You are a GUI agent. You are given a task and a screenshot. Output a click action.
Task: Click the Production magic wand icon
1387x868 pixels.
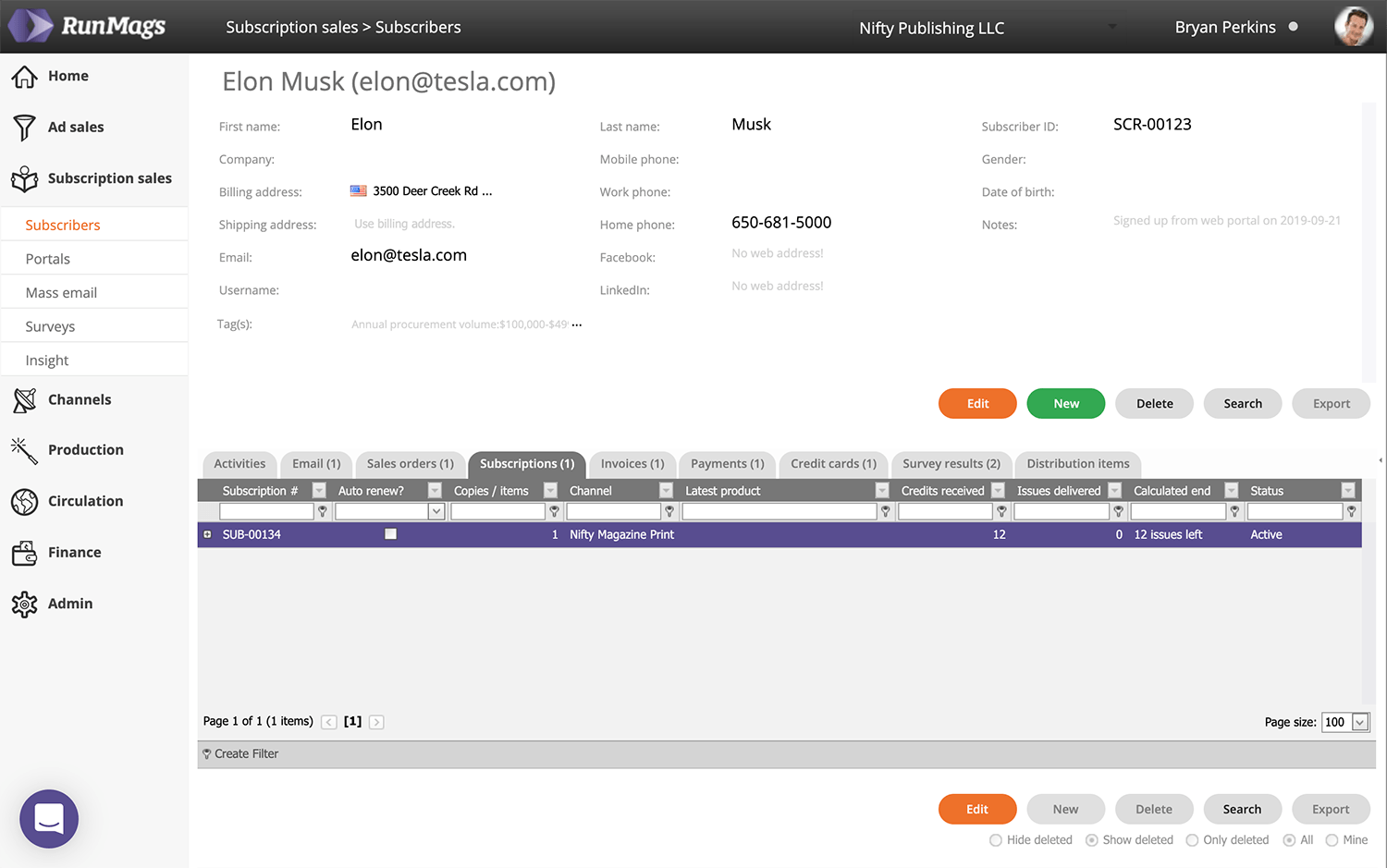pos(25,450)
